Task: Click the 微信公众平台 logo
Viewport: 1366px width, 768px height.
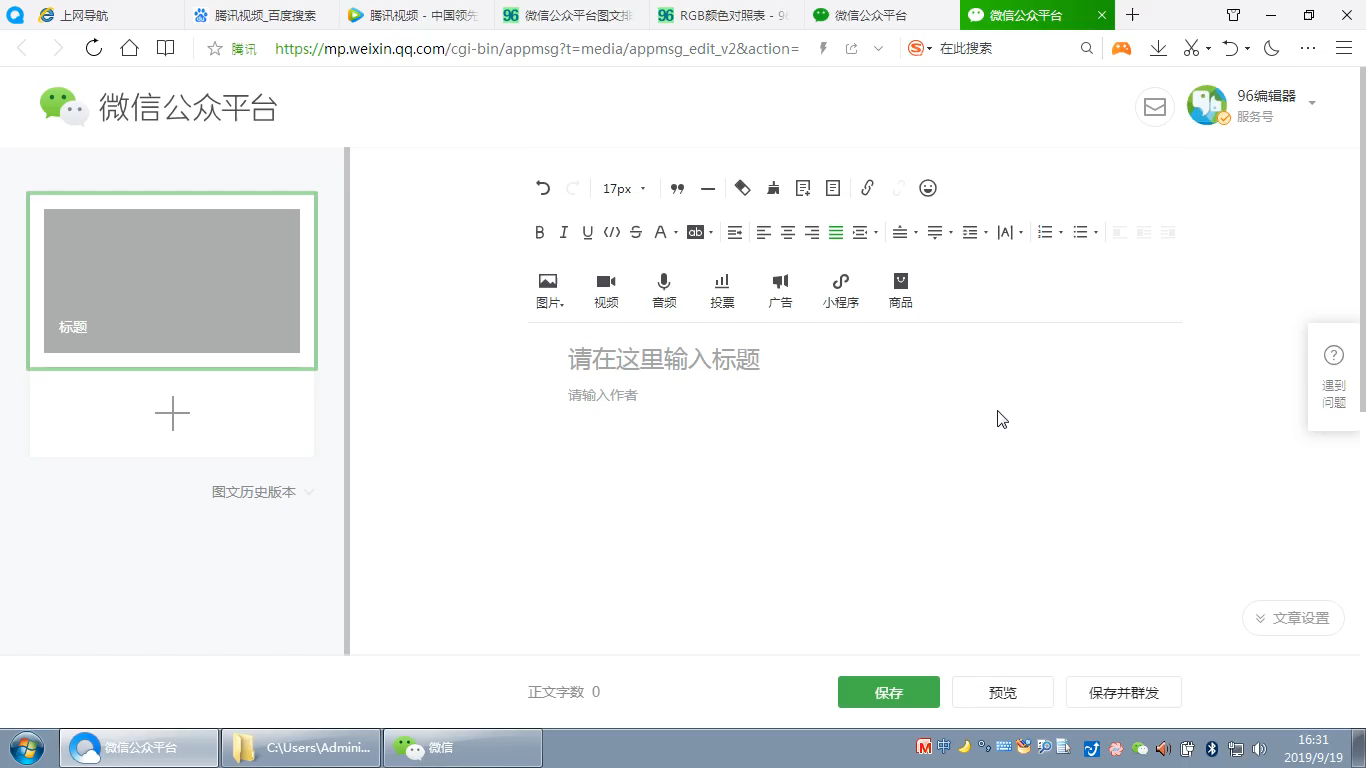Action: point(158,107)
